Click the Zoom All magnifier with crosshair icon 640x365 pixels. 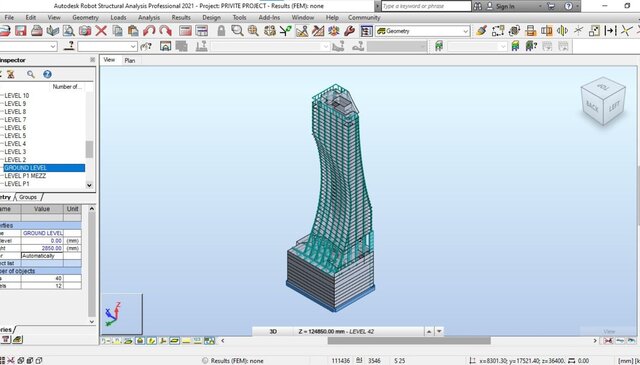pos(253,31)
